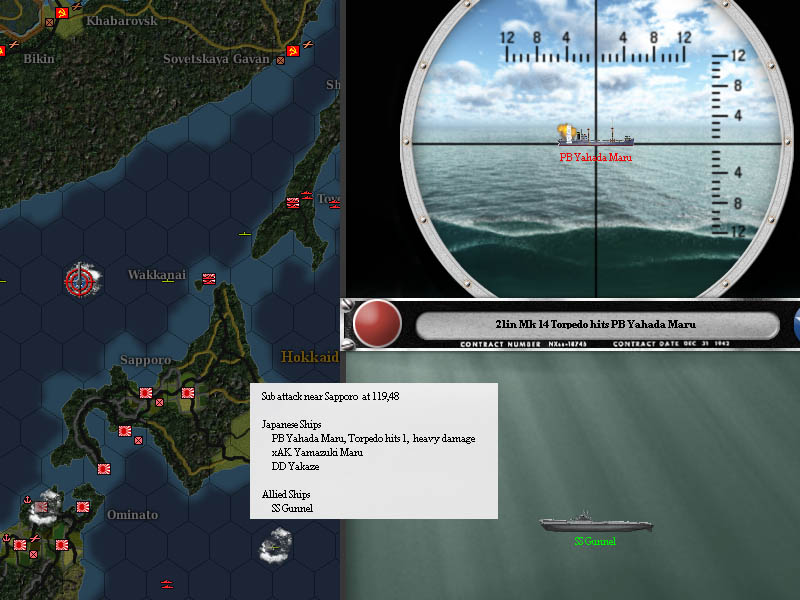Select the cloud-covered submarine southeast of Ominato
The image size is (800, 600).
click(x=276, y=547)
